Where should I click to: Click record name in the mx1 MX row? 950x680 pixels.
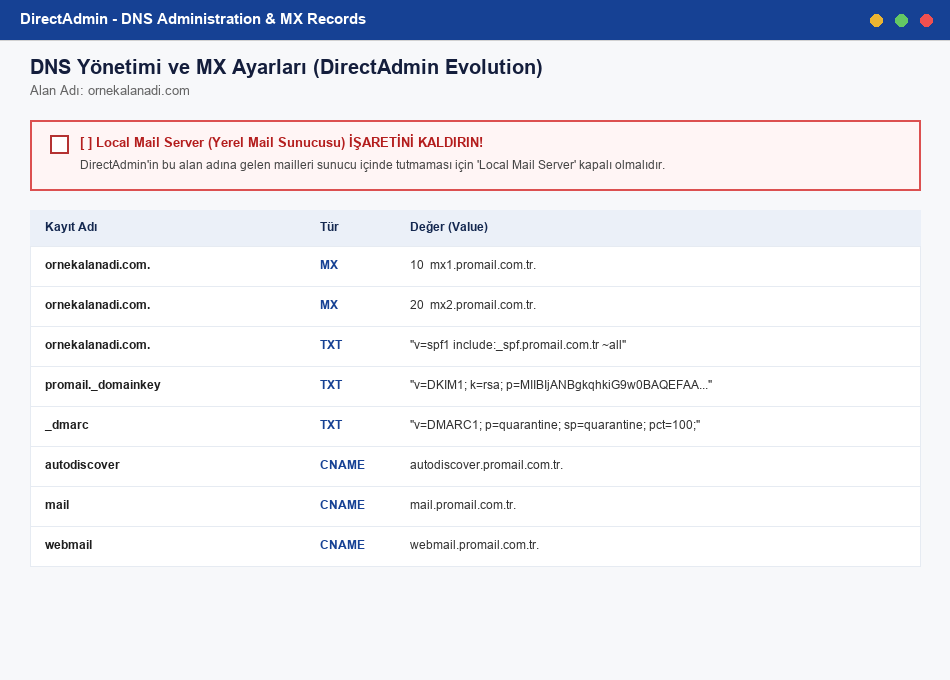pyautogui.click(x=98, y=265)
